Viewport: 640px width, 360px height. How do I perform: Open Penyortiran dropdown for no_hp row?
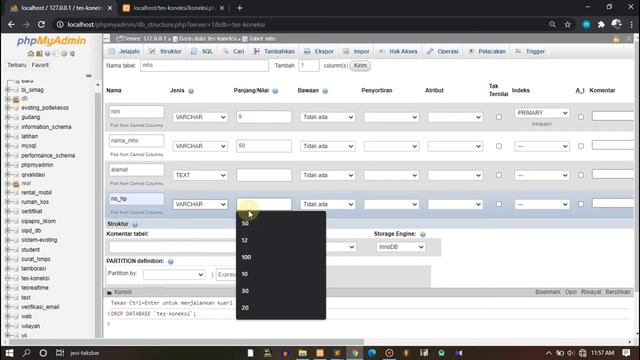(391, 204)
